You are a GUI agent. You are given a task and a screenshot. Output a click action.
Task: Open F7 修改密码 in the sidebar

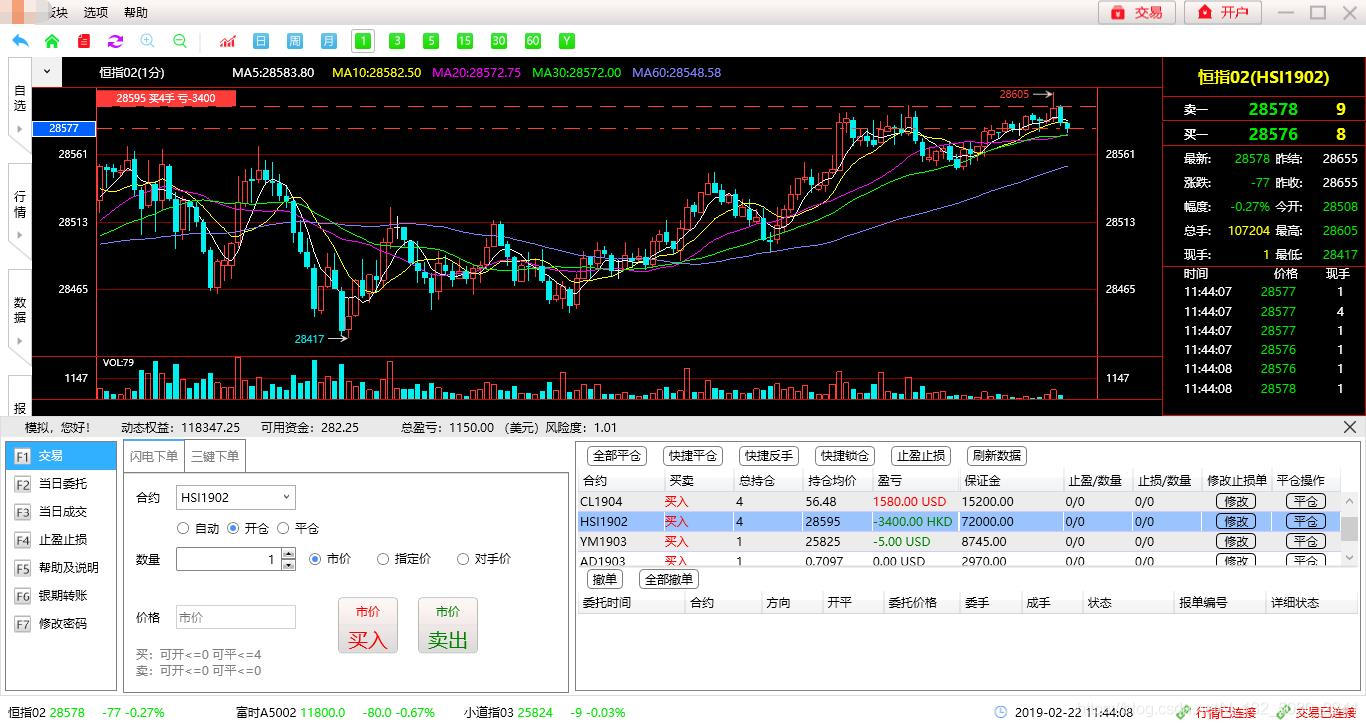(x=60, y=624)
